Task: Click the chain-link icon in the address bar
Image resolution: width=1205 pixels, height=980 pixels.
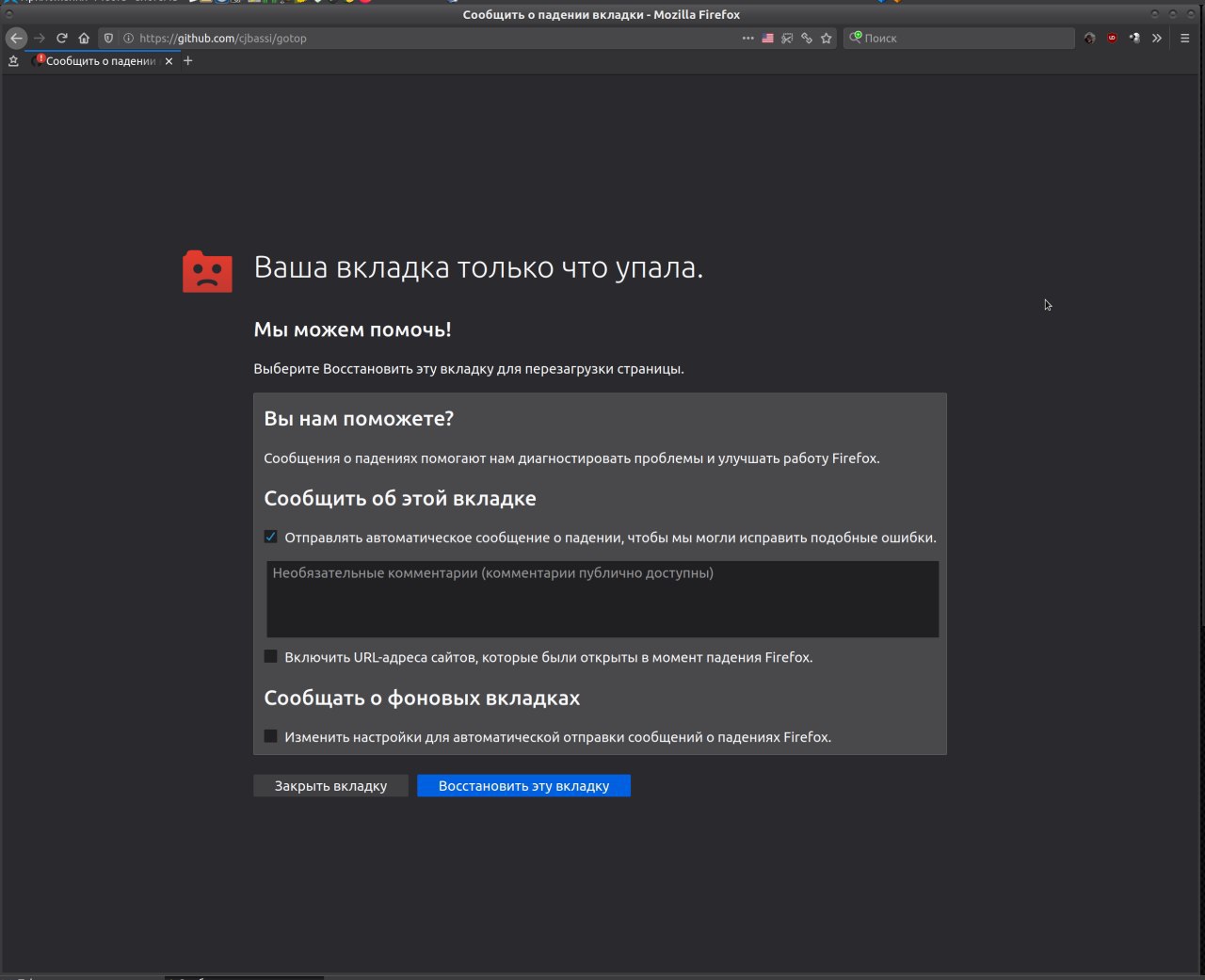Action: point(807,38)
